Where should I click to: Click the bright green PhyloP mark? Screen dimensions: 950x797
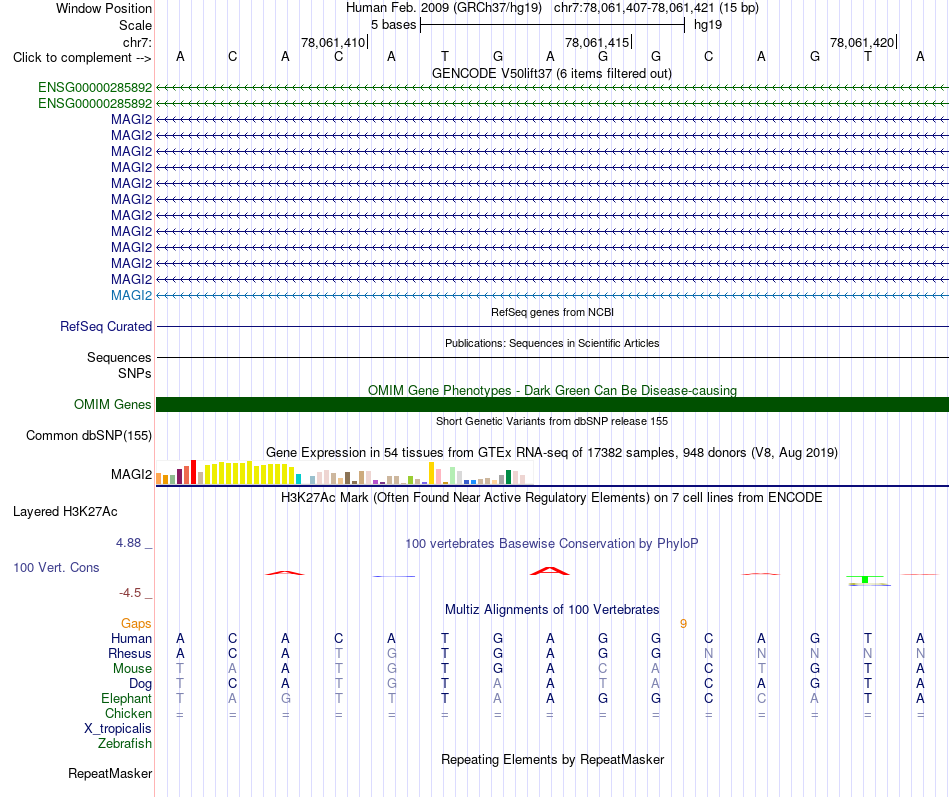pos(865,580)
